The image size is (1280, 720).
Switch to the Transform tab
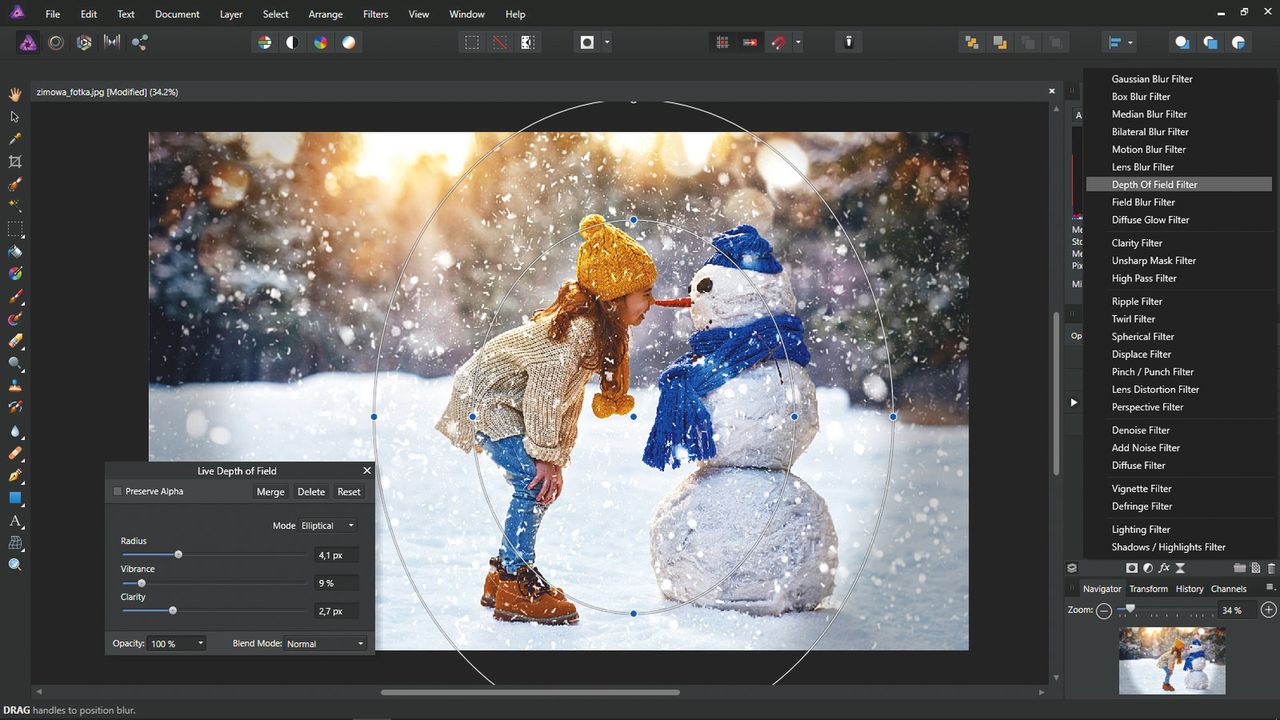pos(1148,589)
